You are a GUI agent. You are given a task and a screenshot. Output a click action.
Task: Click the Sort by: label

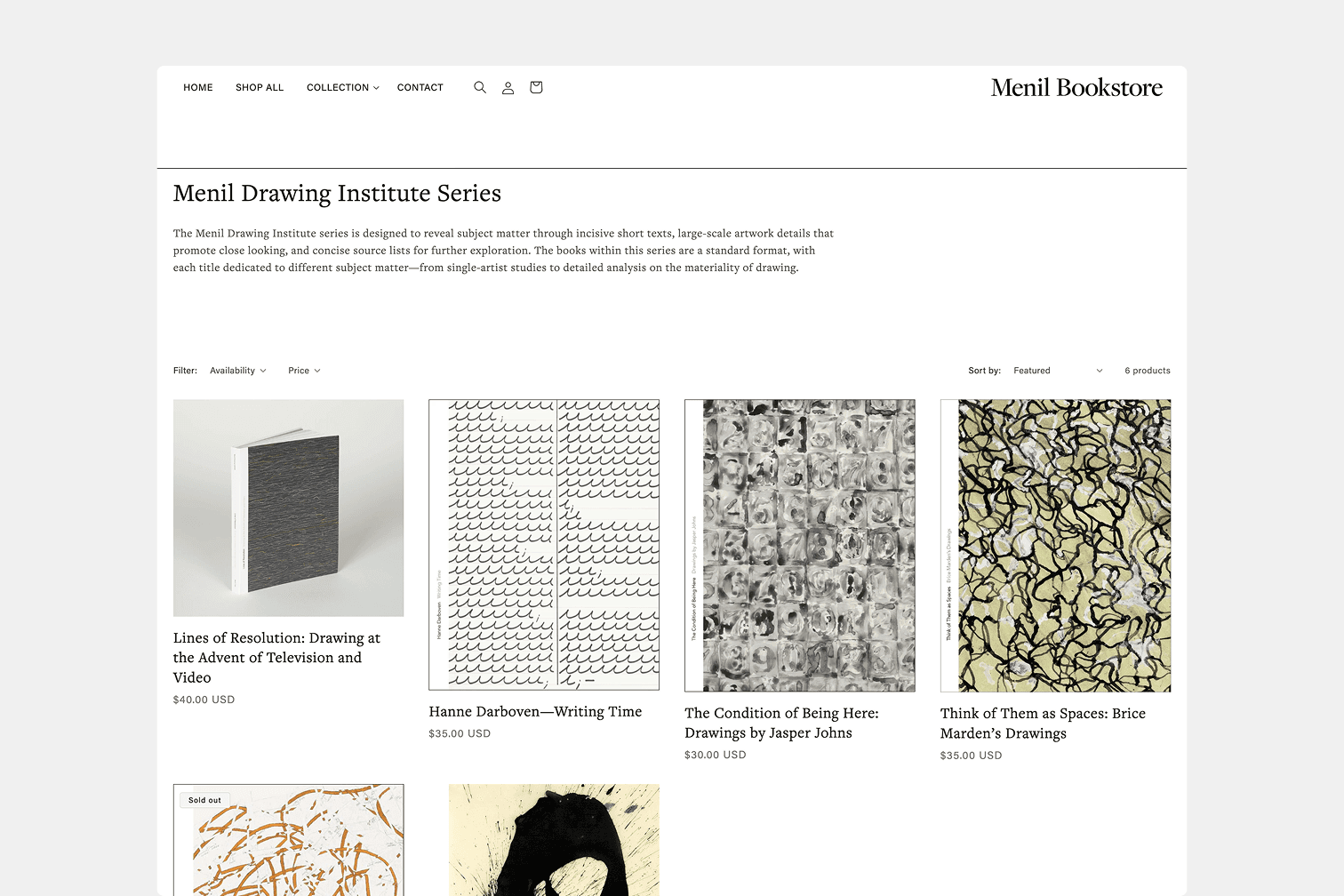pyautogui.click(x=984, y=371)
